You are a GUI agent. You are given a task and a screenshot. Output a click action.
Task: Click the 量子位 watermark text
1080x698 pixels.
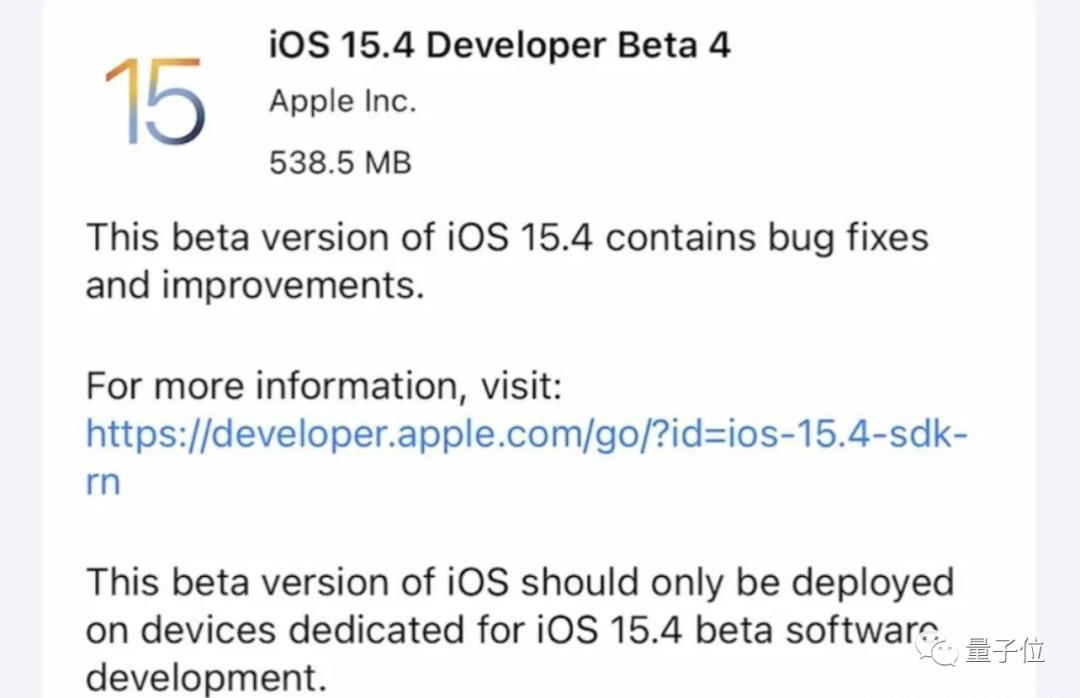coord(1005,651)
